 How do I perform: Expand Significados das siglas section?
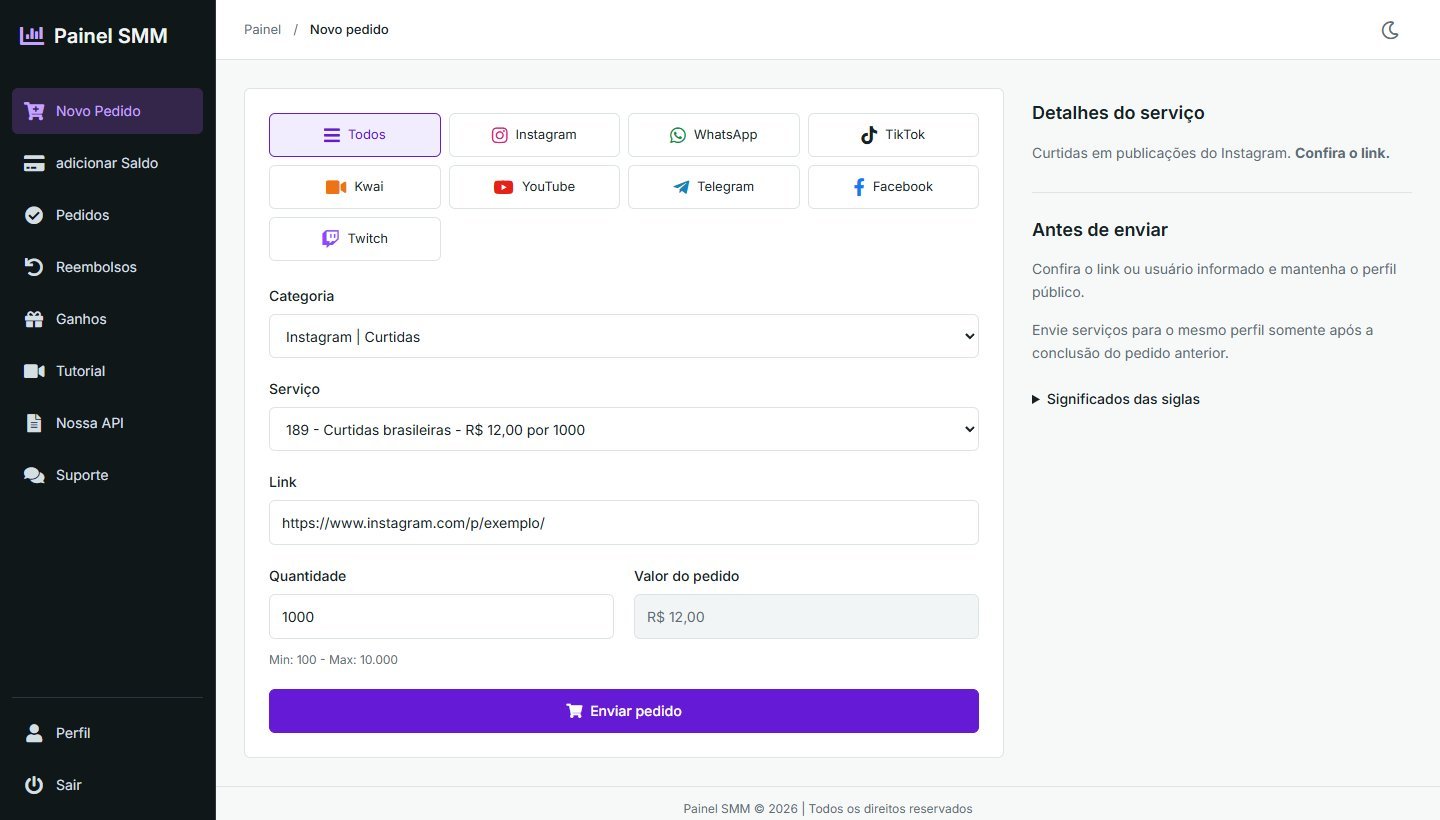1116,399
